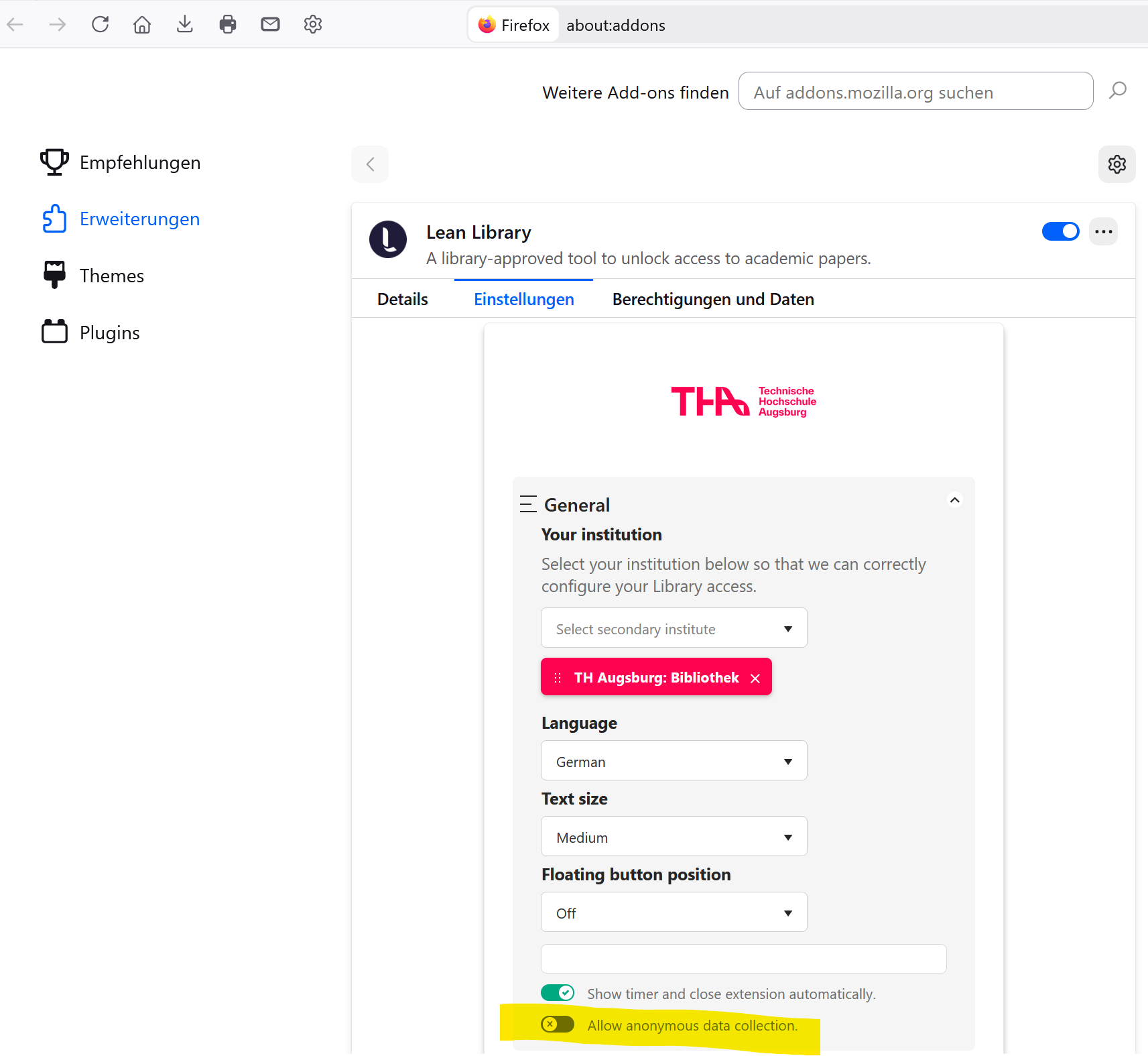Click the email envelope toolbar icon
The height and width of the screenshot is (1056, 1148).
coord(270,25)
